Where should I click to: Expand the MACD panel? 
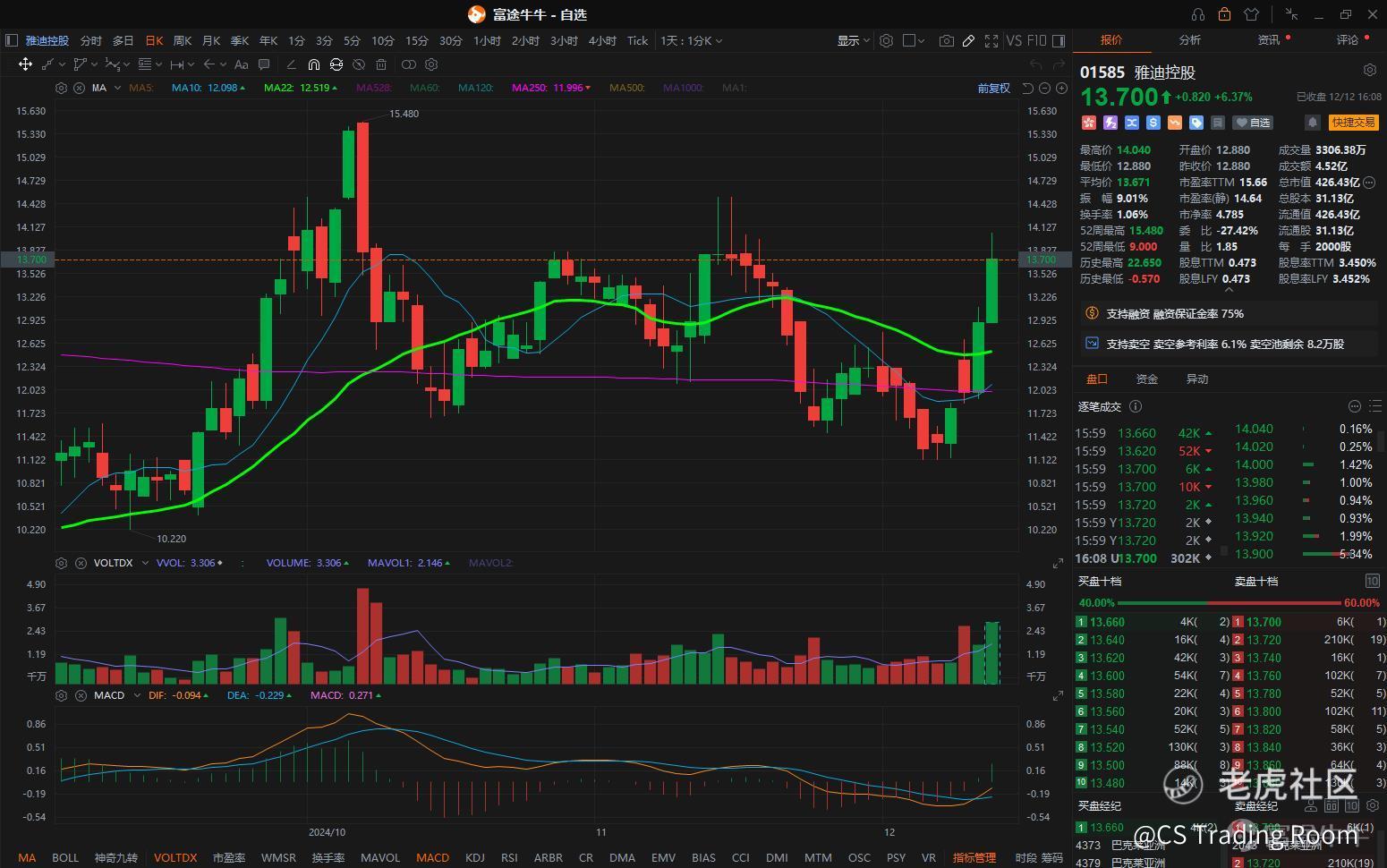[x=1058, y=695]
